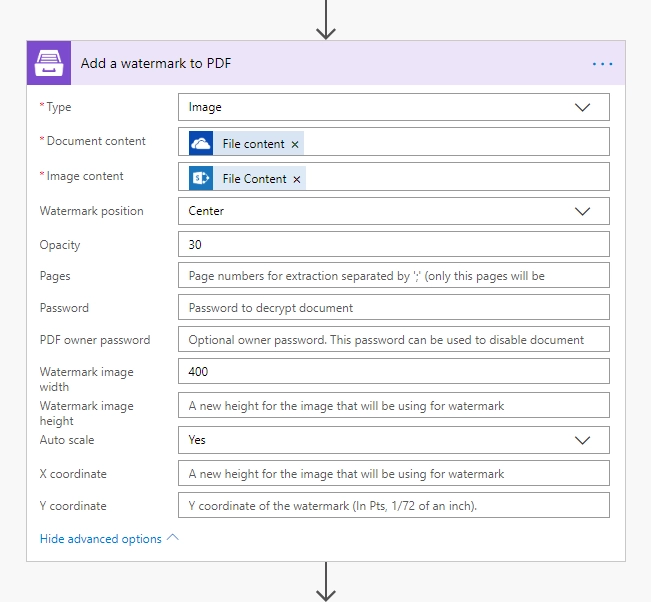The image size is (651, 602).
Task: Click the Pages input field
Action: 394,275
